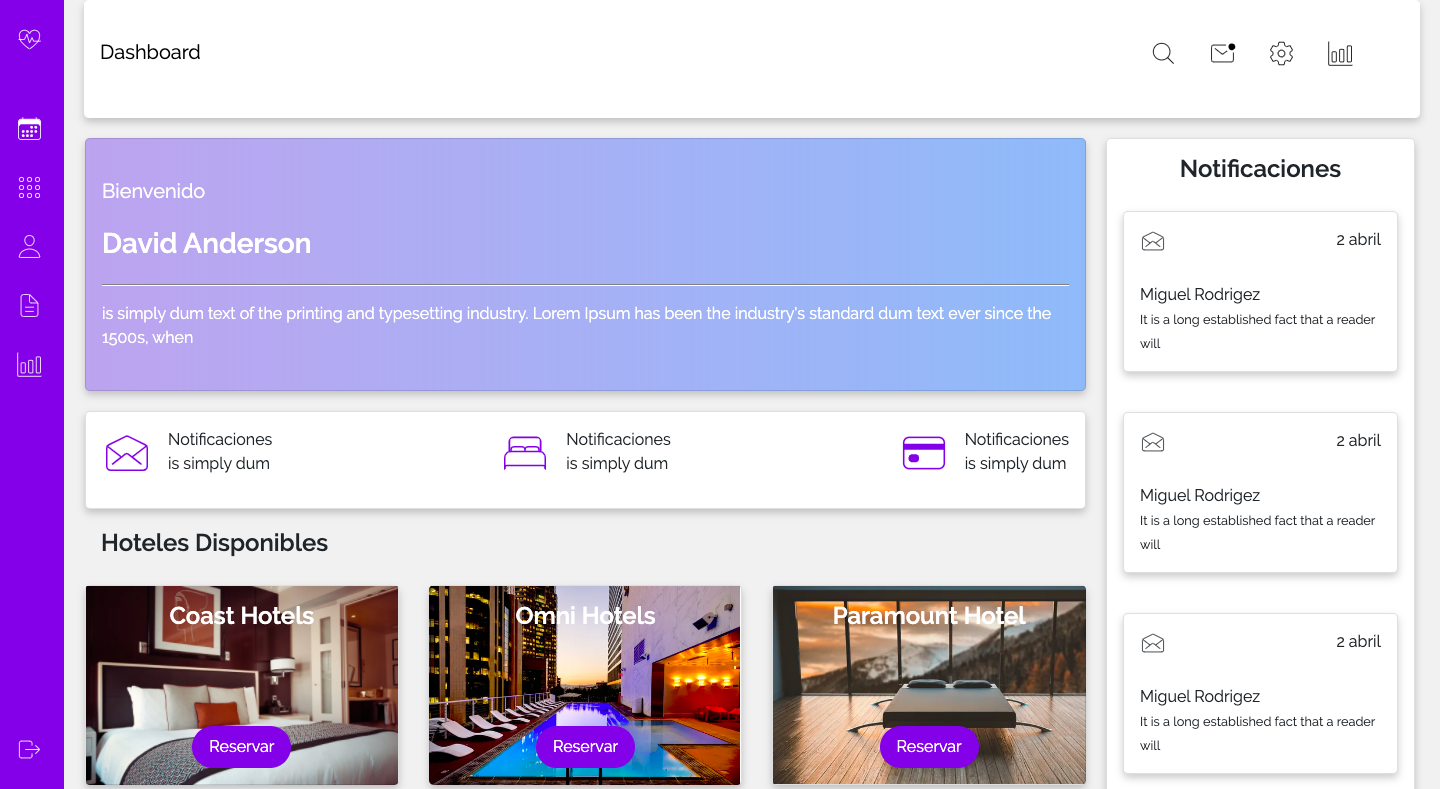Click the credit card icon on the right Notificaciones card
Image resolution: width=1440 pixels, height=789 pixels.
click(x=923, y=452)
